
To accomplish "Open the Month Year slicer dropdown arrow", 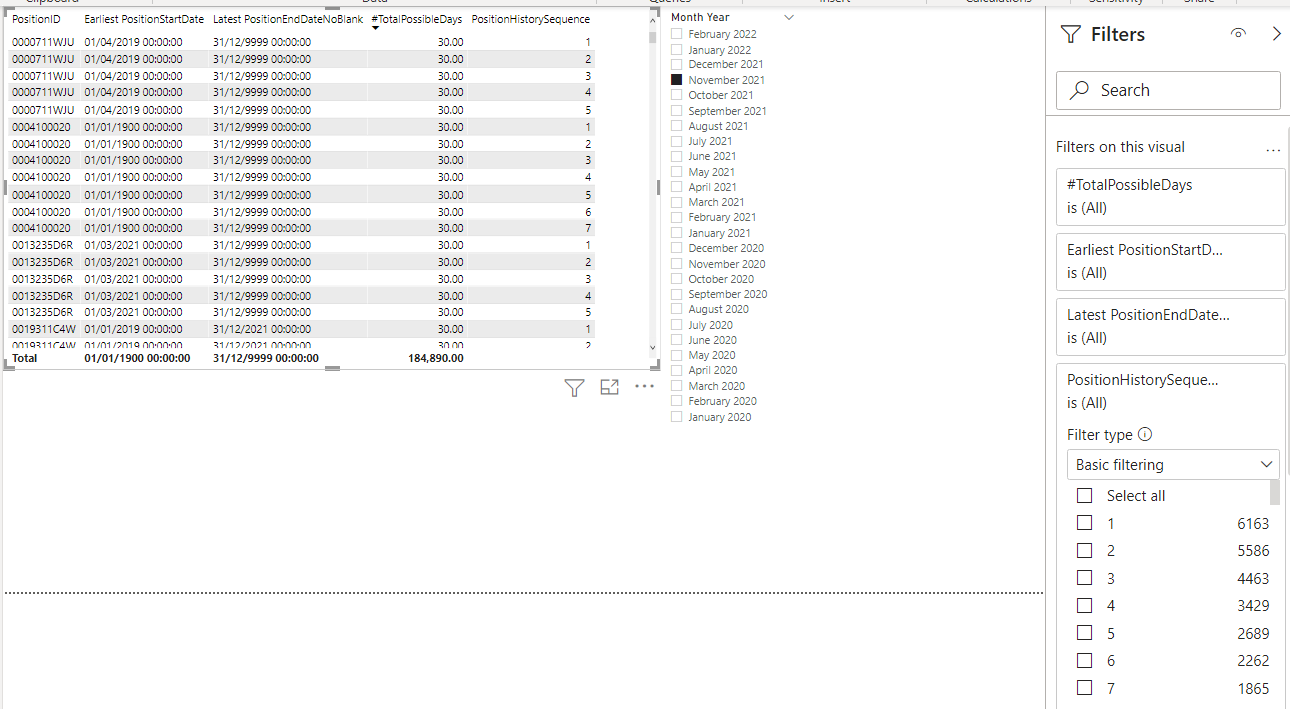I will (x=789, y=17).
